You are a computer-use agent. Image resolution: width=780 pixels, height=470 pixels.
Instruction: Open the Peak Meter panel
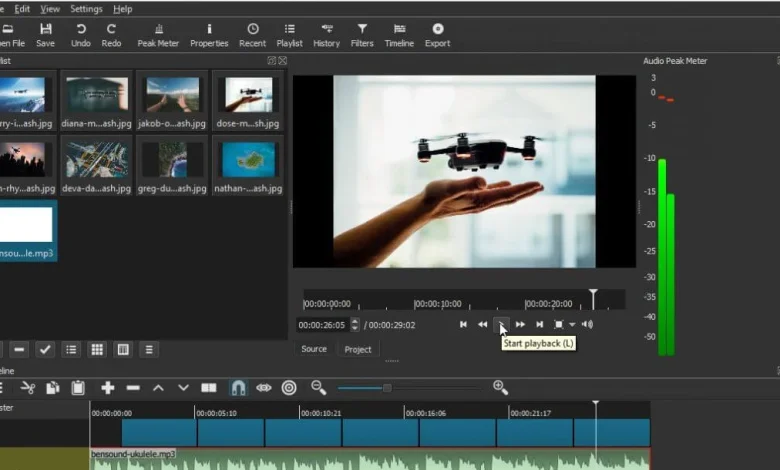click(x=158, y=35)
